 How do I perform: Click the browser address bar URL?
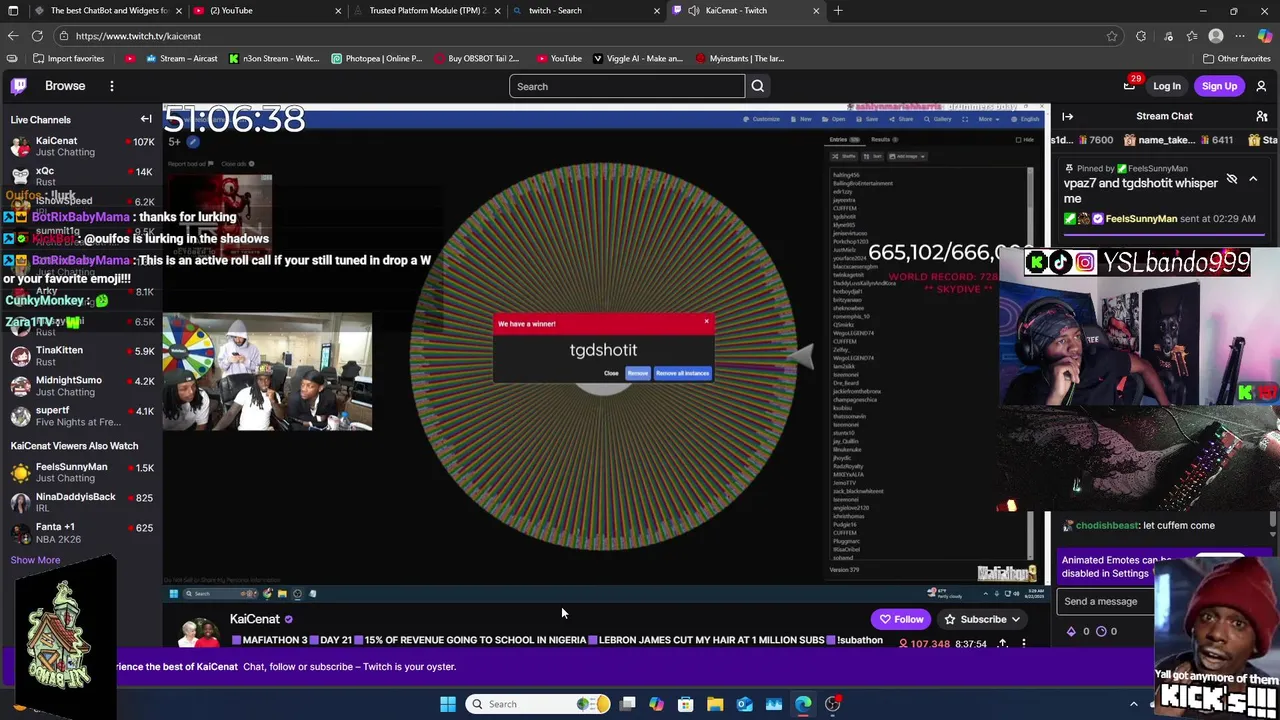point(138,36)
